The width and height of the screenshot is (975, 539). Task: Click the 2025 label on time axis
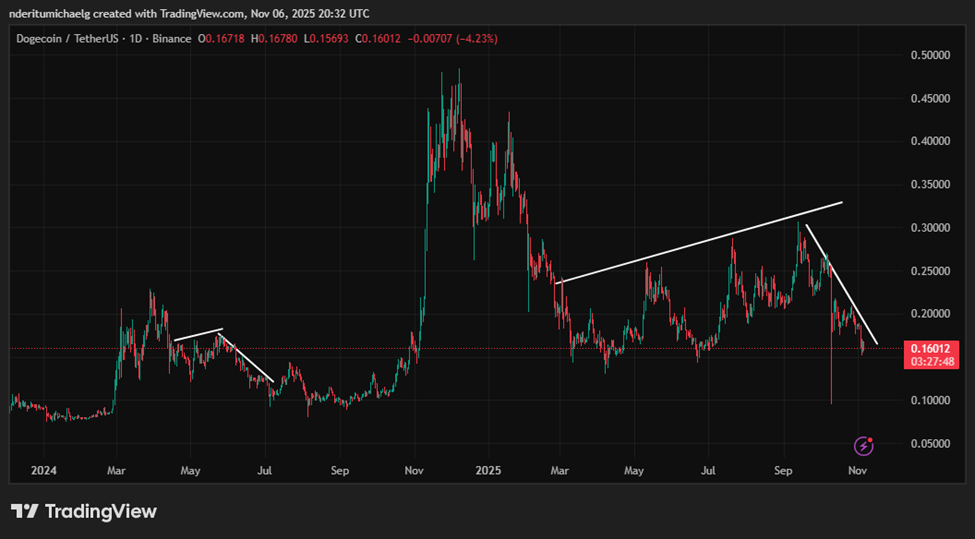[489, 468]
